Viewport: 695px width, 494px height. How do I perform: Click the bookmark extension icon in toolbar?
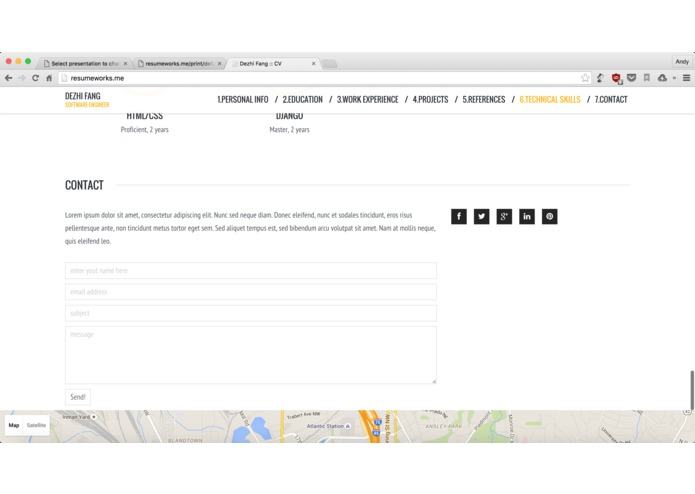point(647,78)
